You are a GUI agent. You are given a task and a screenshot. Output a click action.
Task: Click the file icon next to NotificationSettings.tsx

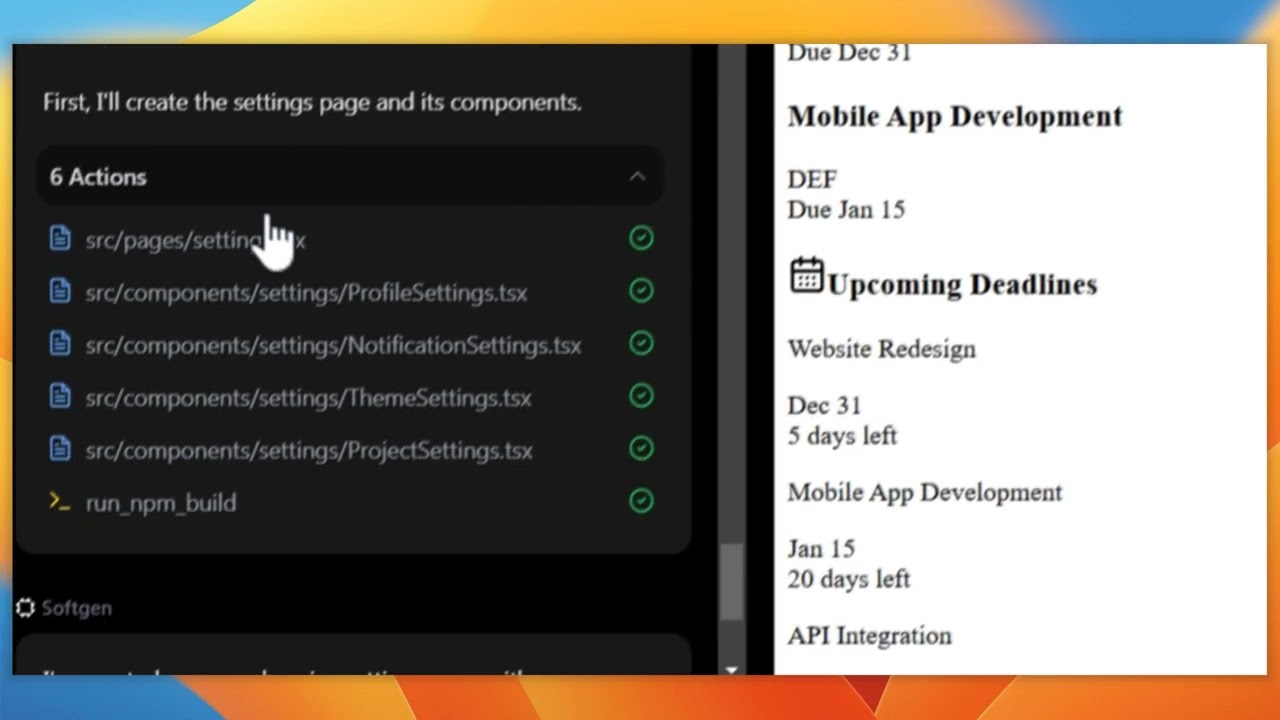coord(60,345)
